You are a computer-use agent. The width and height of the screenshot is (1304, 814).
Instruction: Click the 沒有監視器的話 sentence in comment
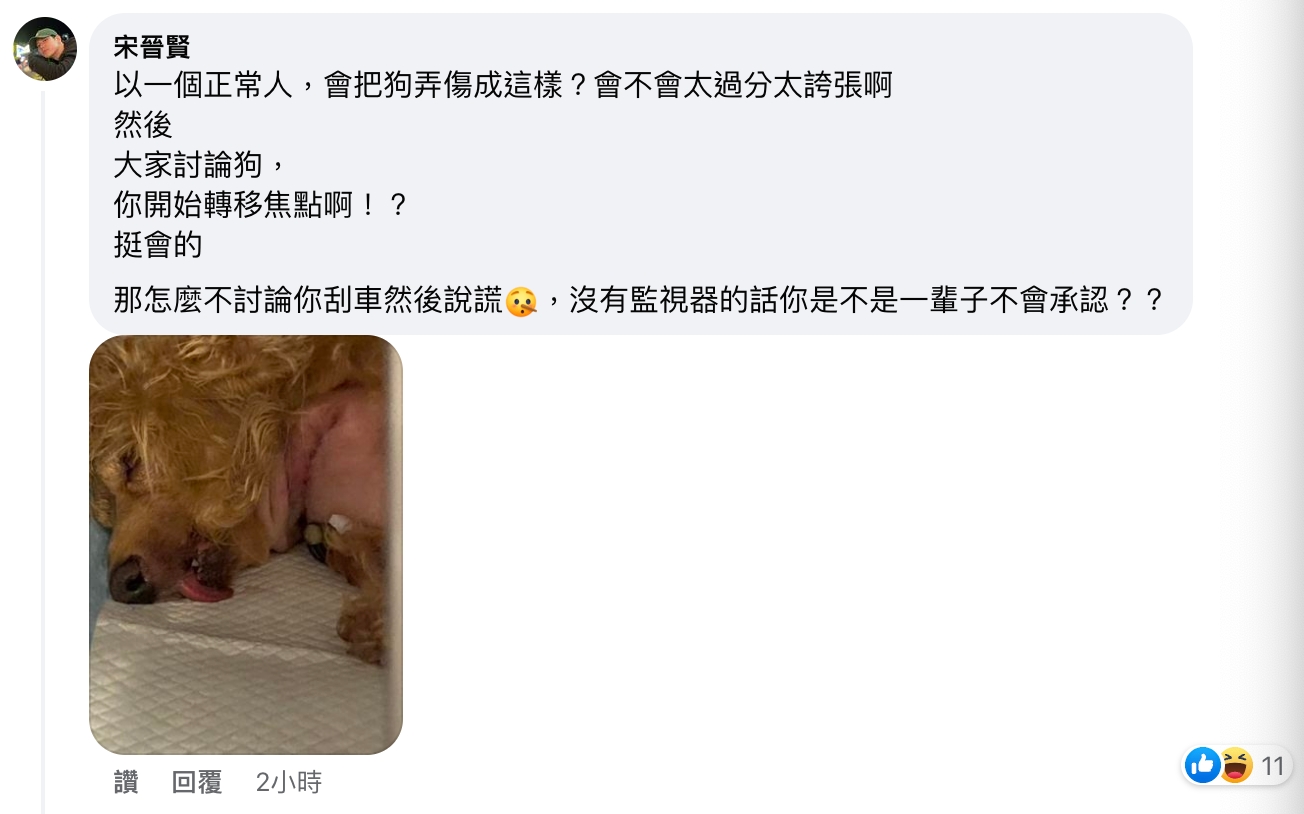pyautogui.click(x=866, y=301)
